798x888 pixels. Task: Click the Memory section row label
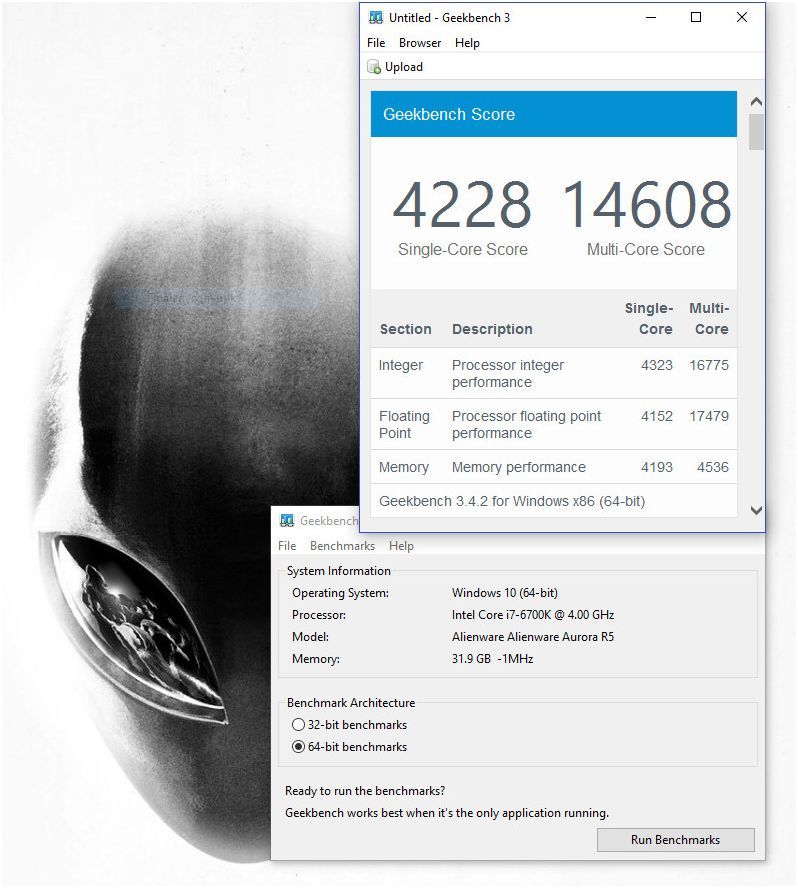coord(403,467)
